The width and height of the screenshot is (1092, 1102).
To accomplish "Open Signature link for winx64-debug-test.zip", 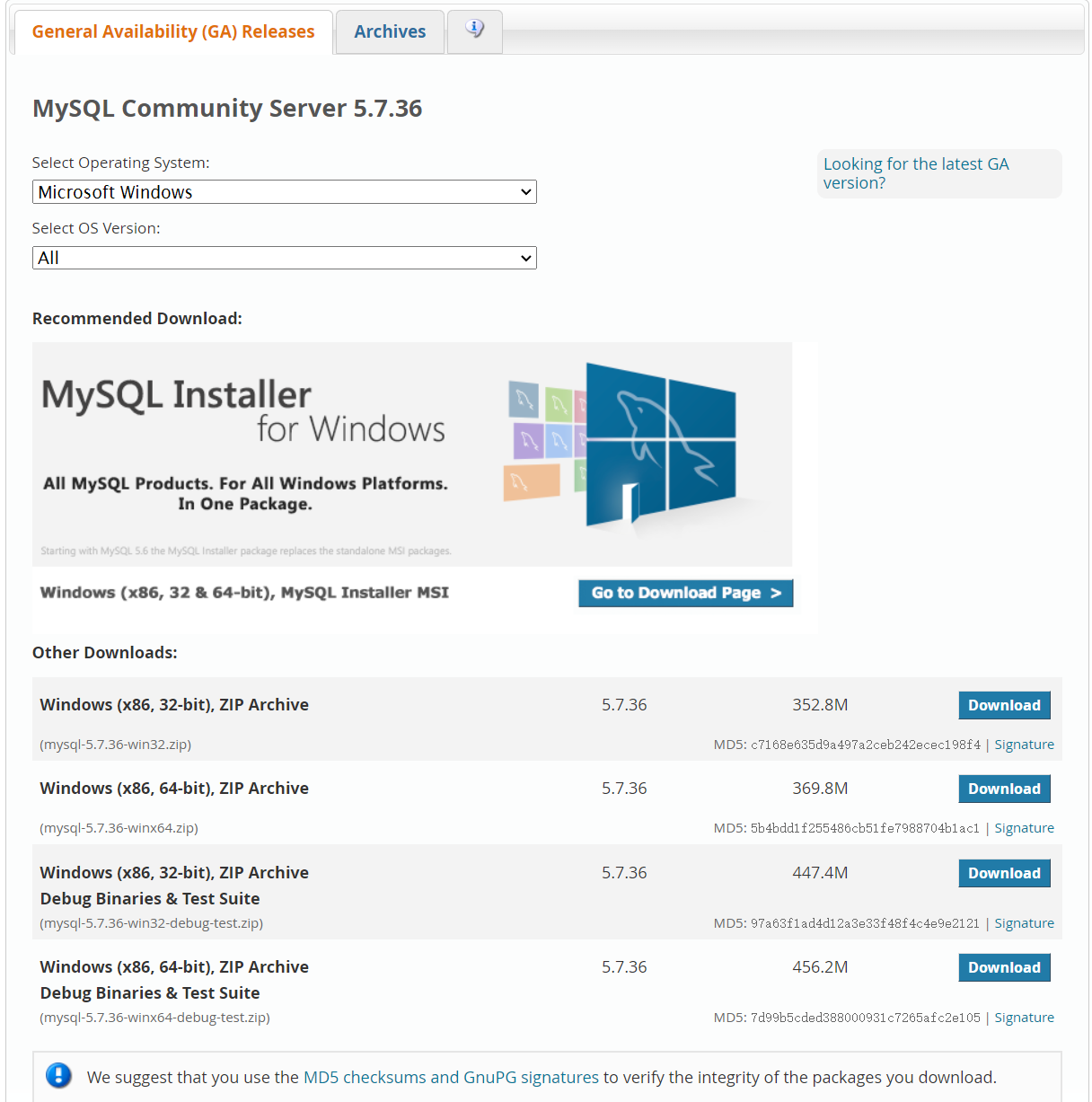I will (1024, 1018).
